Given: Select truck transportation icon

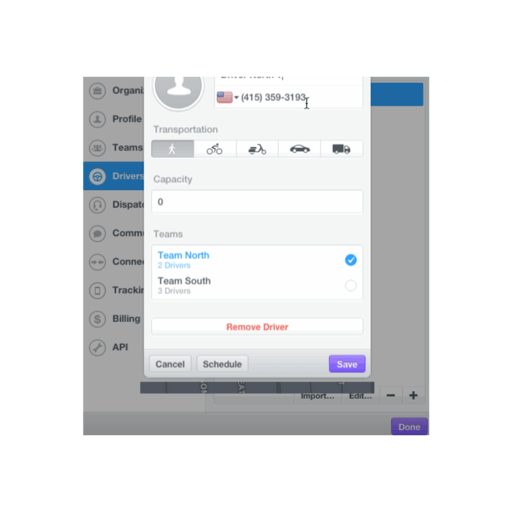Looking at the screenshot, I should pyautogui.click(x=341, y=149).
